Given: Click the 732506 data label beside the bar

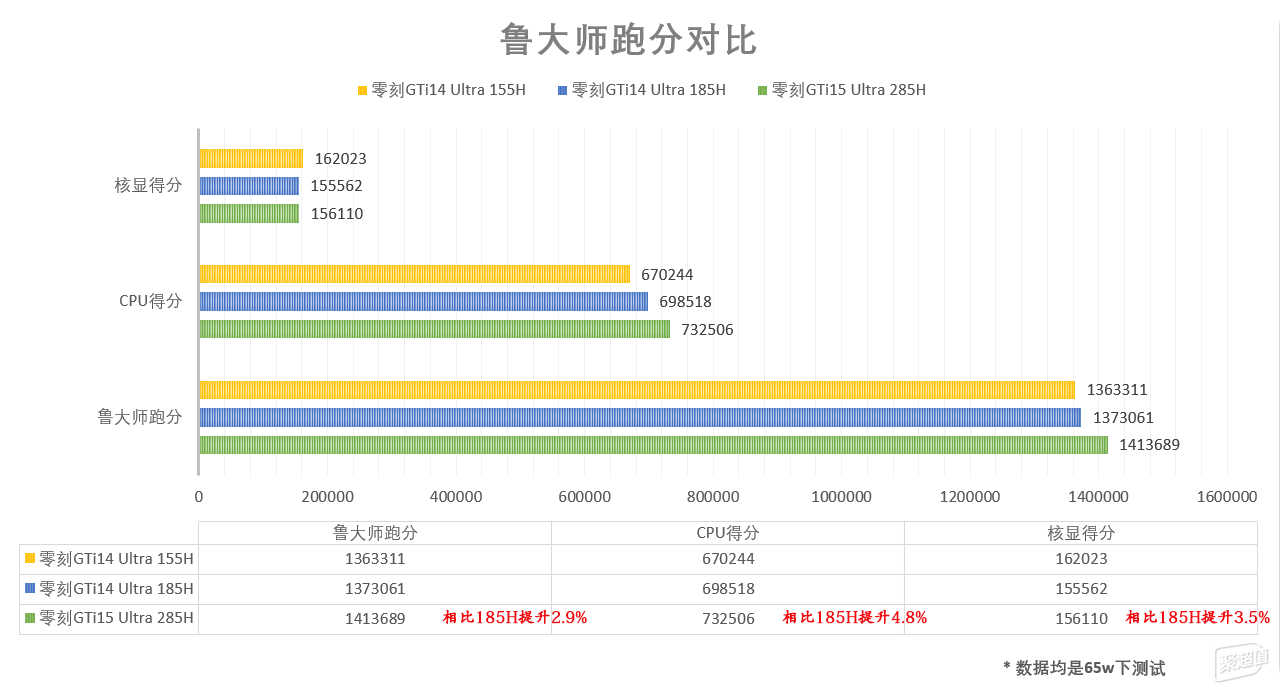Looking at the screenshot, I should click(707, 329).
